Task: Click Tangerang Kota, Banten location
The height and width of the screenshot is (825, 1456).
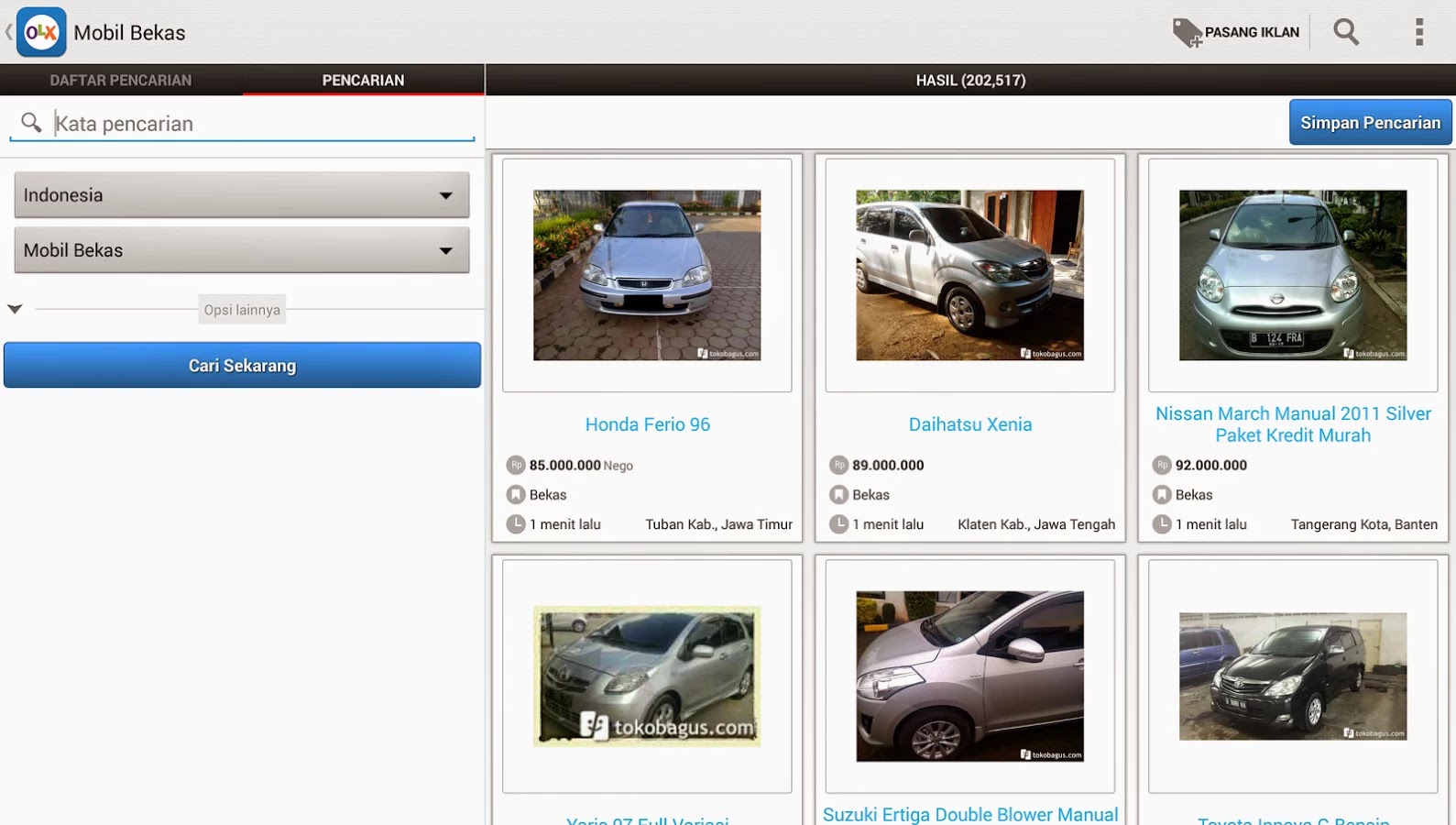Action: coord(1364,524)
